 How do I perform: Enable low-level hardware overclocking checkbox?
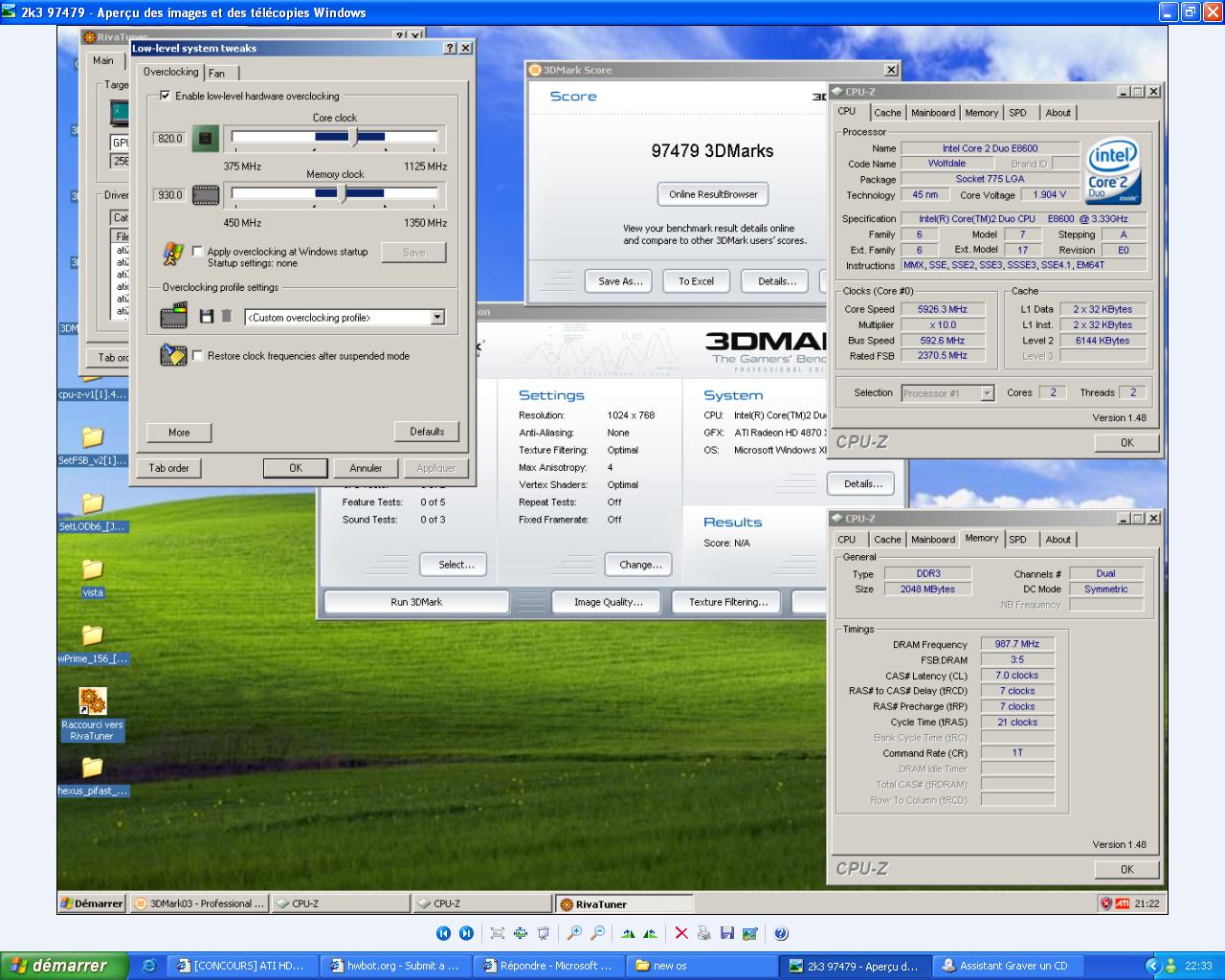click(x=166, y=96)
